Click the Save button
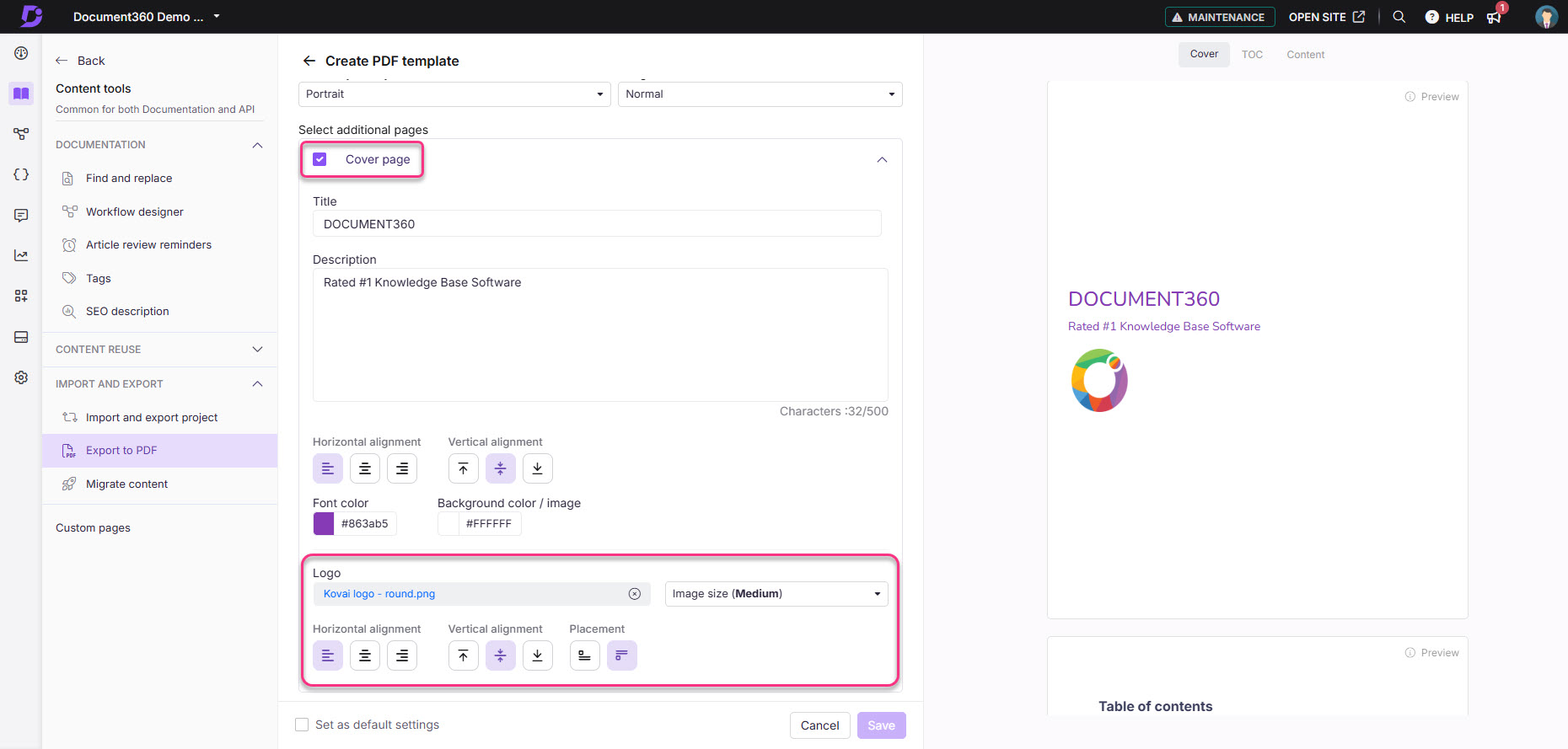 point(882,725)
